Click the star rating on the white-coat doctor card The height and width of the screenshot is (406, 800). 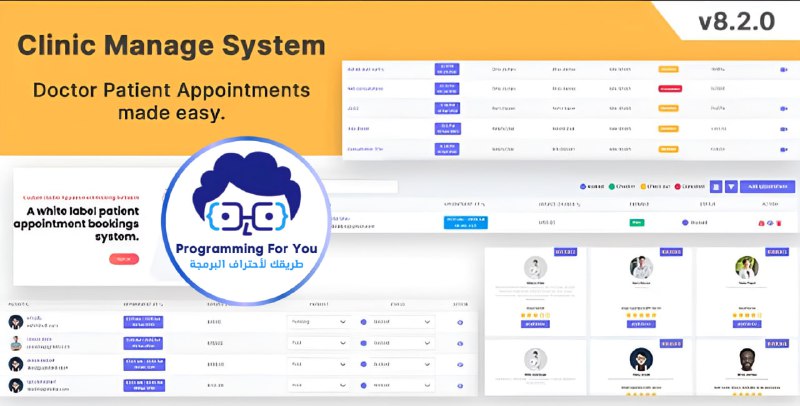coord(641,316)
